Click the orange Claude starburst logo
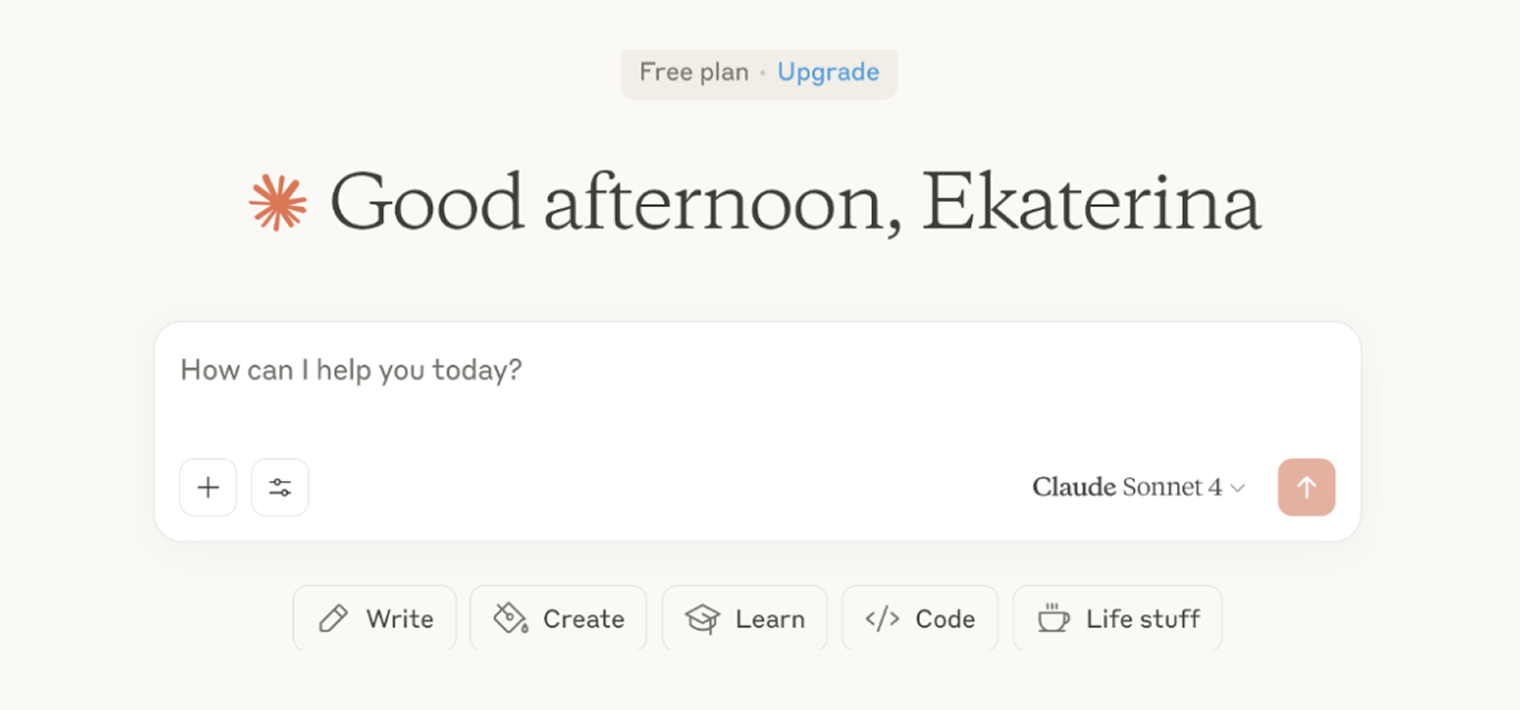Image resolution: width=1520 pixels, height=710 pixels. 278,203
